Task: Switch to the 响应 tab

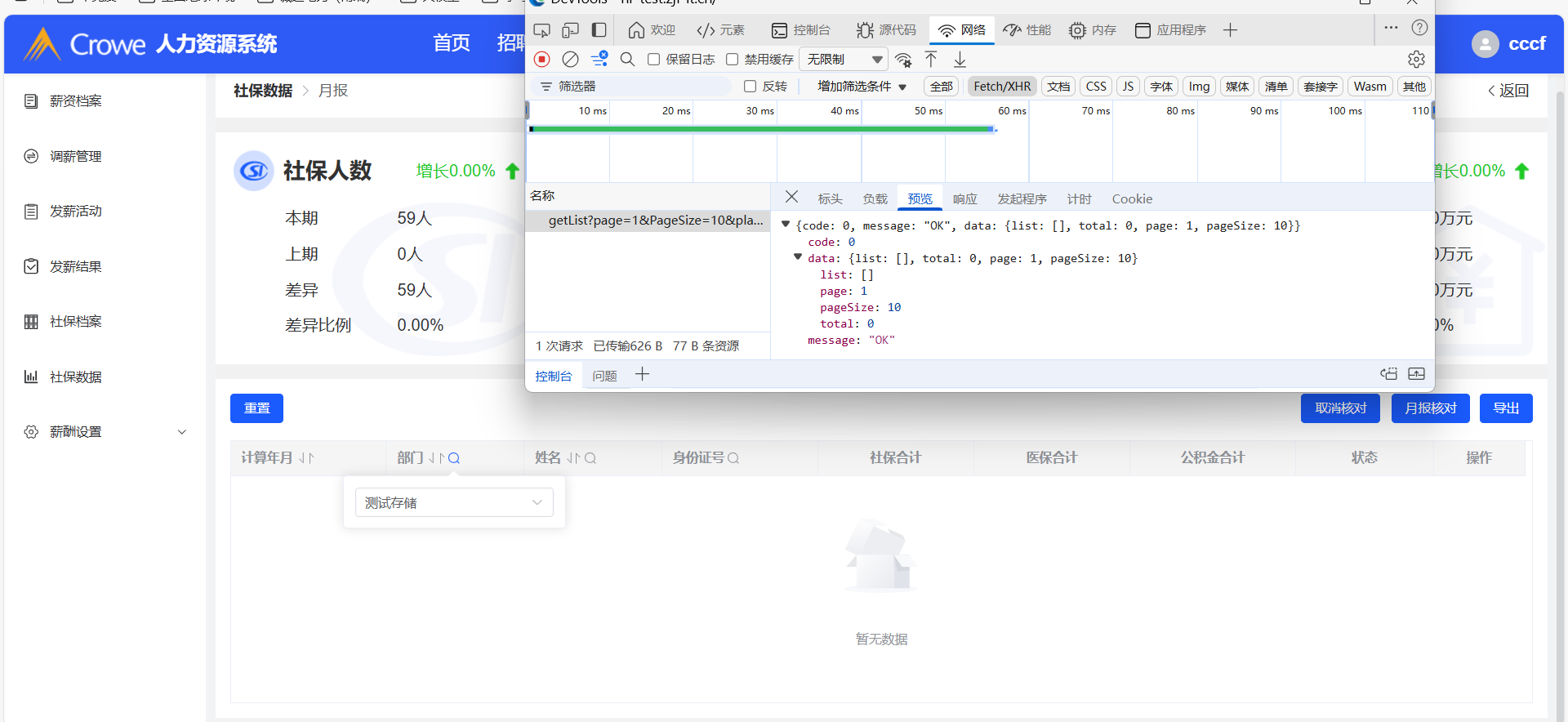Action: click(x=964, y=199)
